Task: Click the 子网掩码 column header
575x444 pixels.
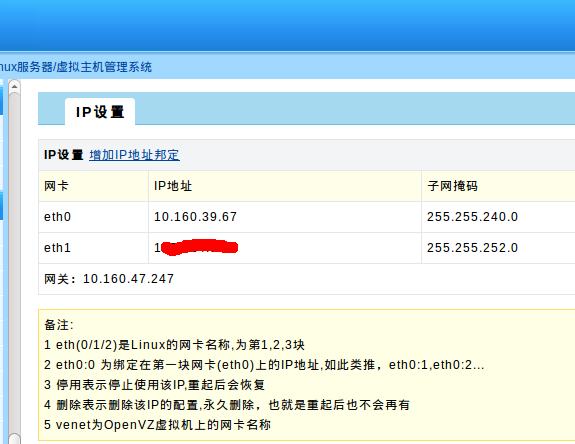Action: [x=498, y=186]
